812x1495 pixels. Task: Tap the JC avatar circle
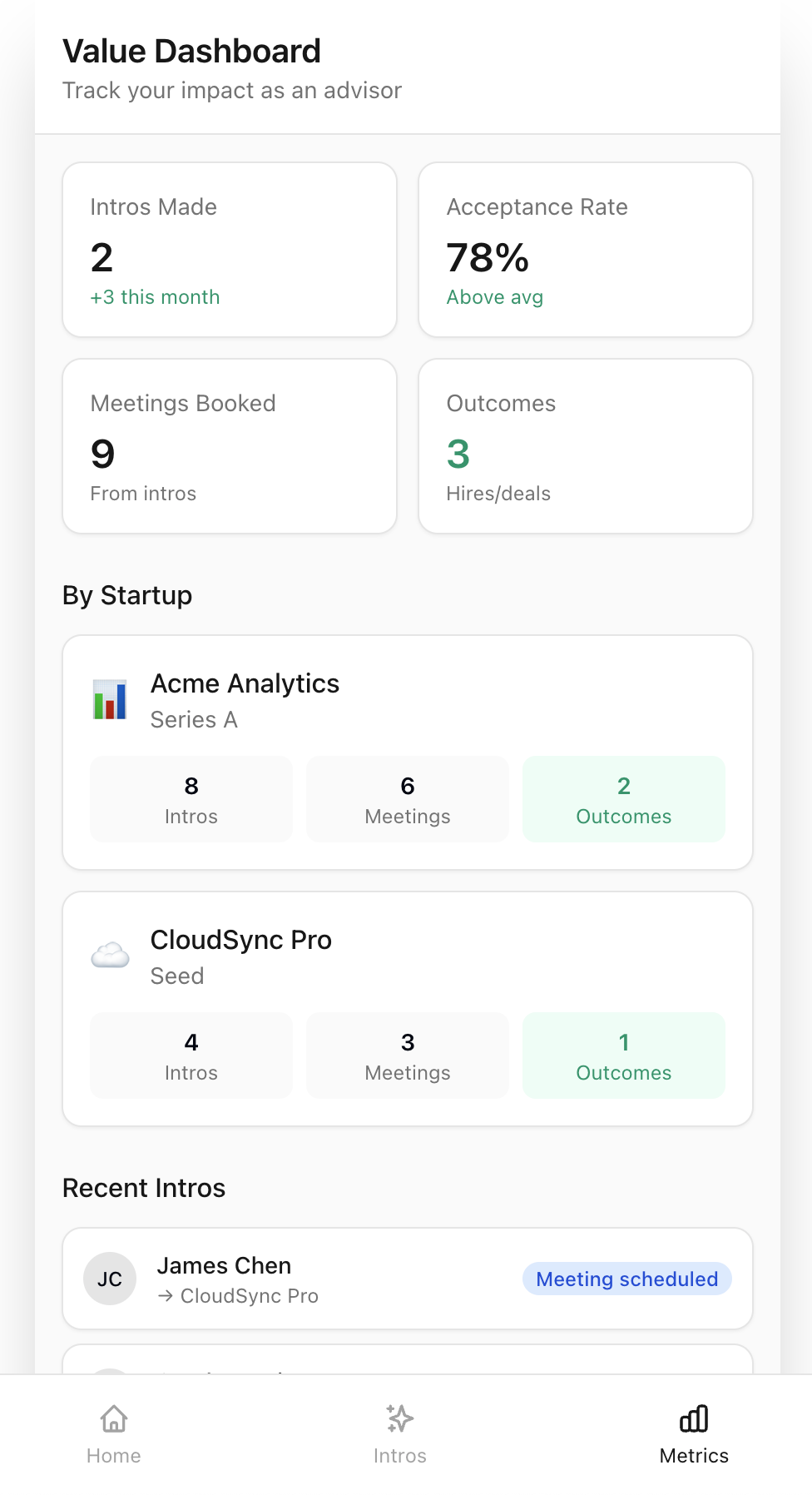point(110,1279)
